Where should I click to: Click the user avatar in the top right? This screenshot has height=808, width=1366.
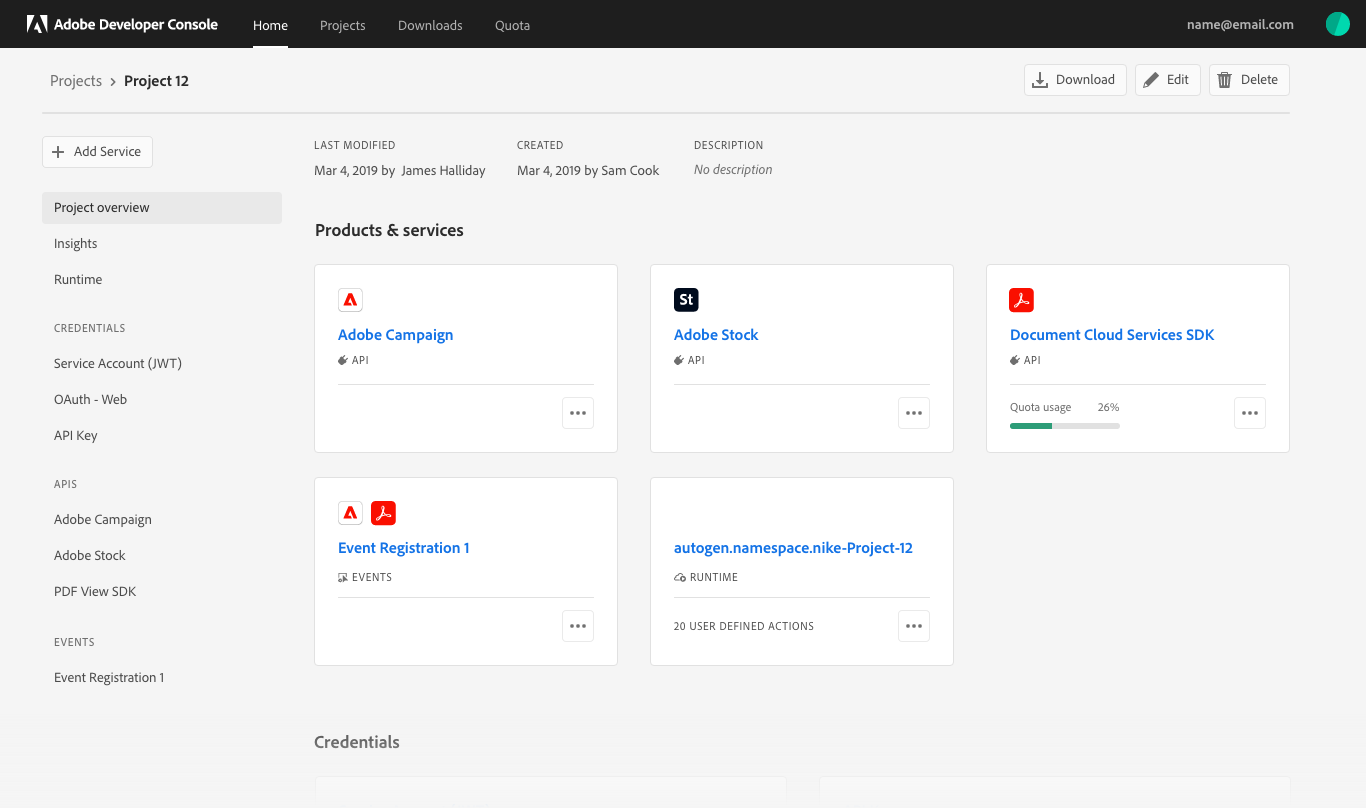pyautogui.click(x=1337, y=23)
